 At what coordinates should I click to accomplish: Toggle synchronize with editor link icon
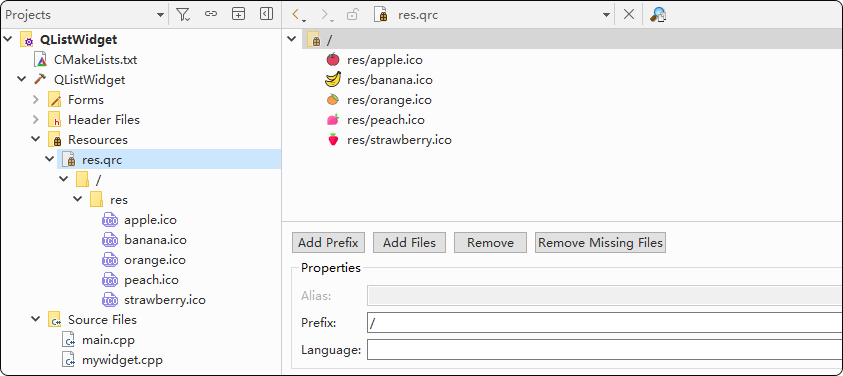click(211, 15)
